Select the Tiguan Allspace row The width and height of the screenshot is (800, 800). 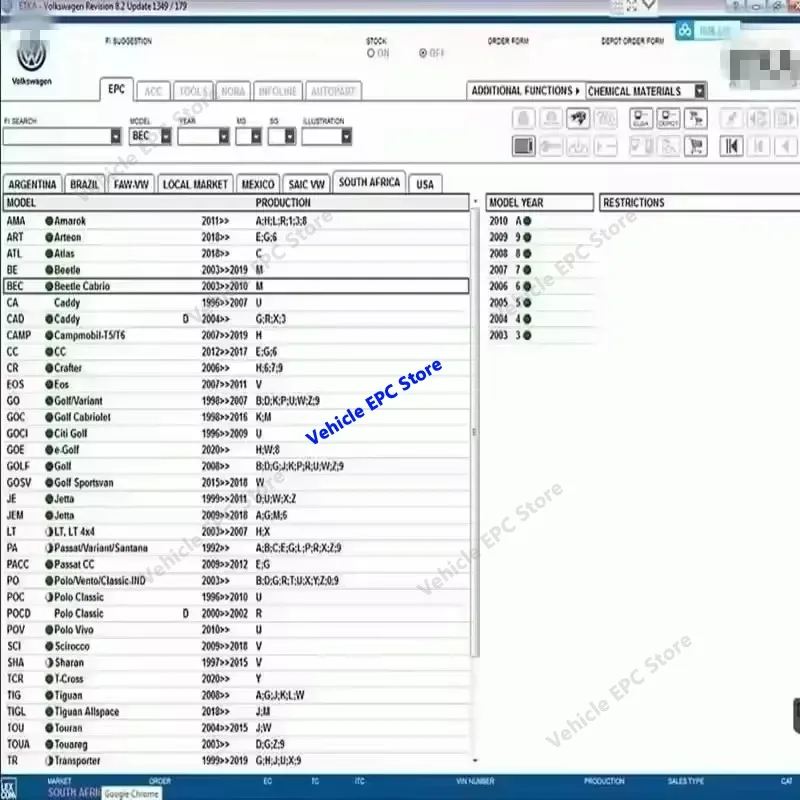[236, 711]
